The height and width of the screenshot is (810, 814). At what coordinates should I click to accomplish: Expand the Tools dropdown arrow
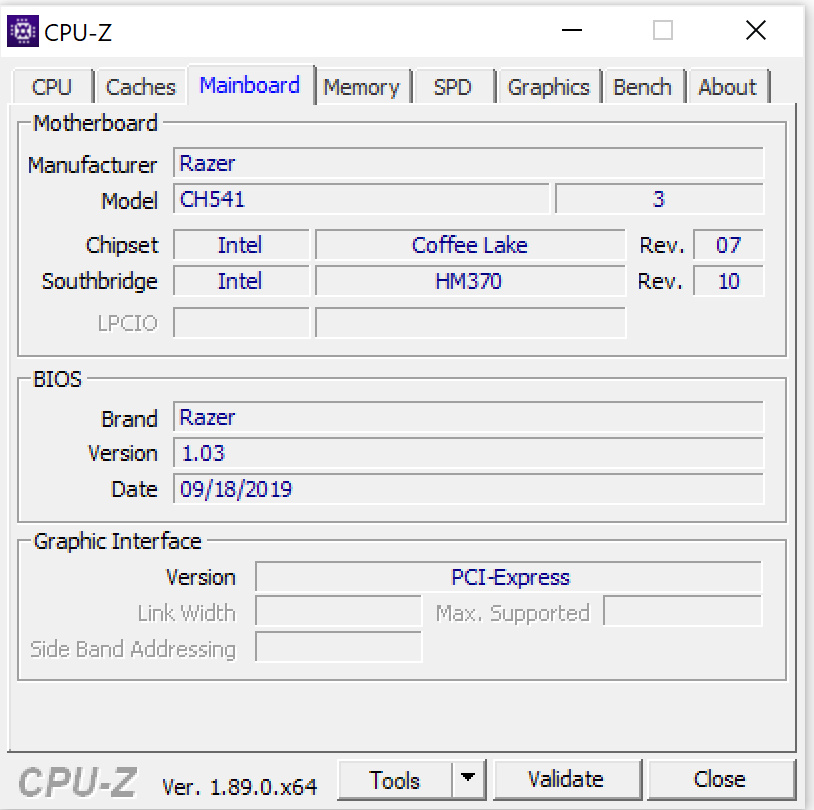[468, 780]
